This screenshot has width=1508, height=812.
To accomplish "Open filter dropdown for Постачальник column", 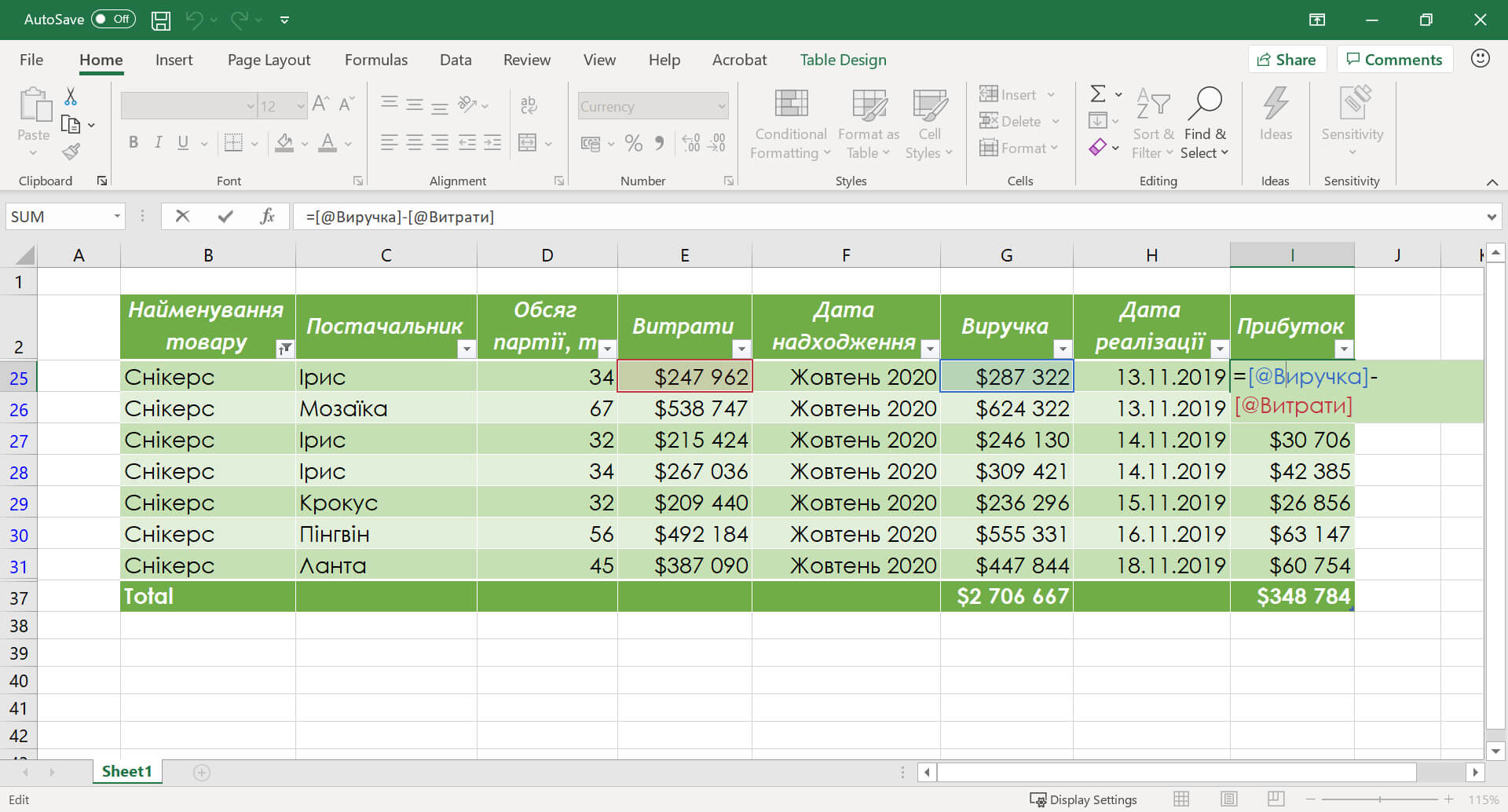I will [x=466, y=349].
